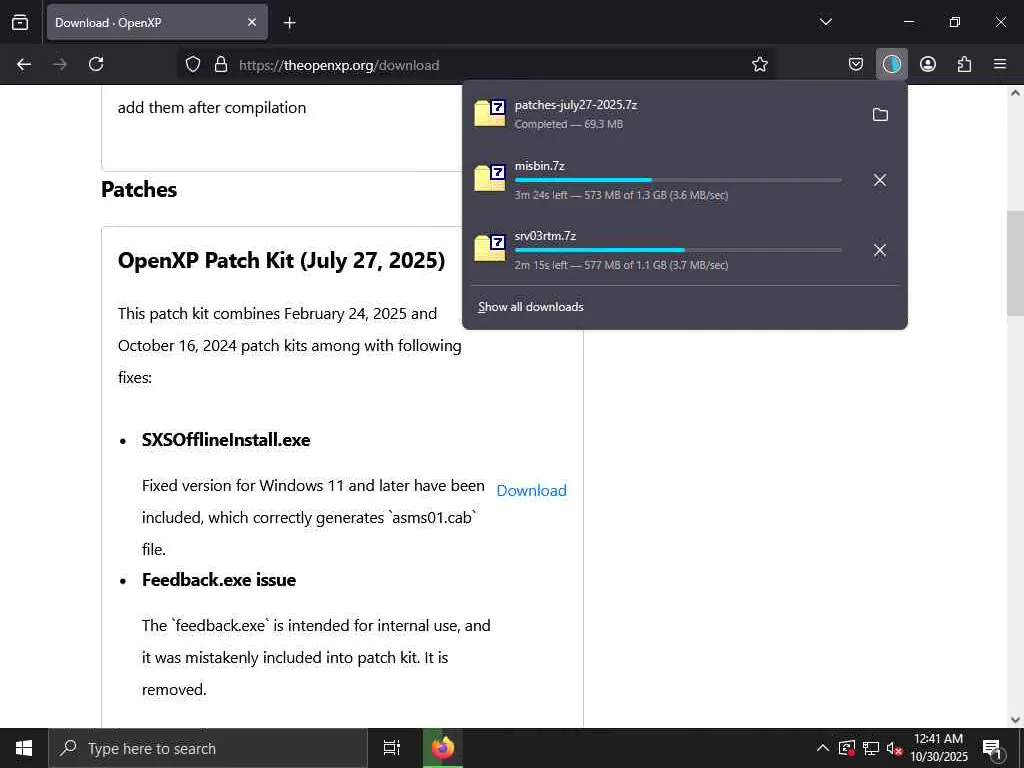Click the scrollbar up arrow
The height and width of the screenshot is (768, 1024).
point(1015,93)
